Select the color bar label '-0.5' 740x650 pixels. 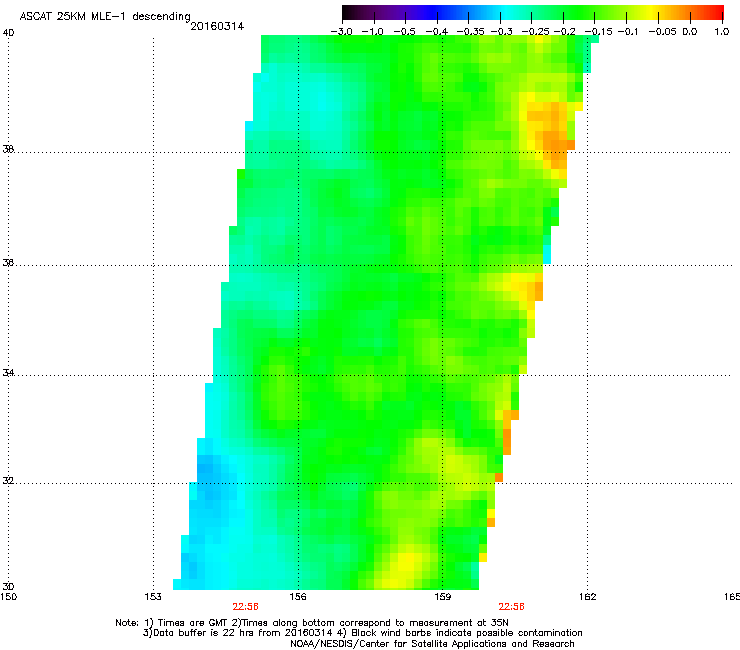(x=404, y=32)
